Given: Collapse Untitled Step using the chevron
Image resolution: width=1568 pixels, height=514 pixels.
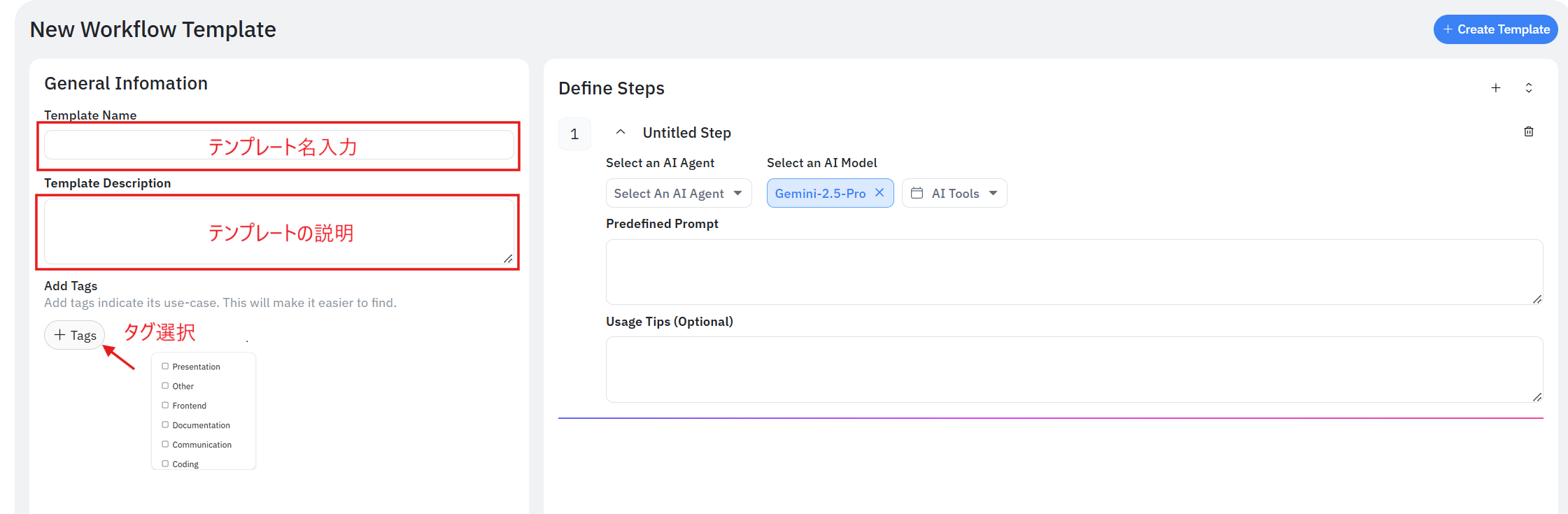Looking at the screenshot, I should click(620, 132).
